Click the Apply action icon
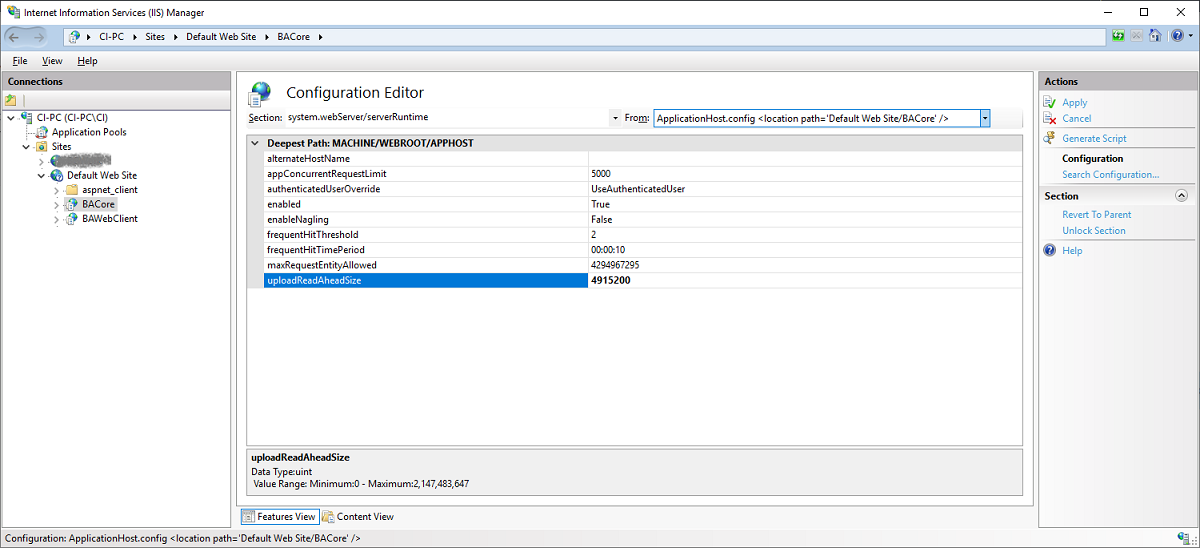The width and height of the screenshot is (1200, 548). pyautogui.click(x=1049, y=102)
